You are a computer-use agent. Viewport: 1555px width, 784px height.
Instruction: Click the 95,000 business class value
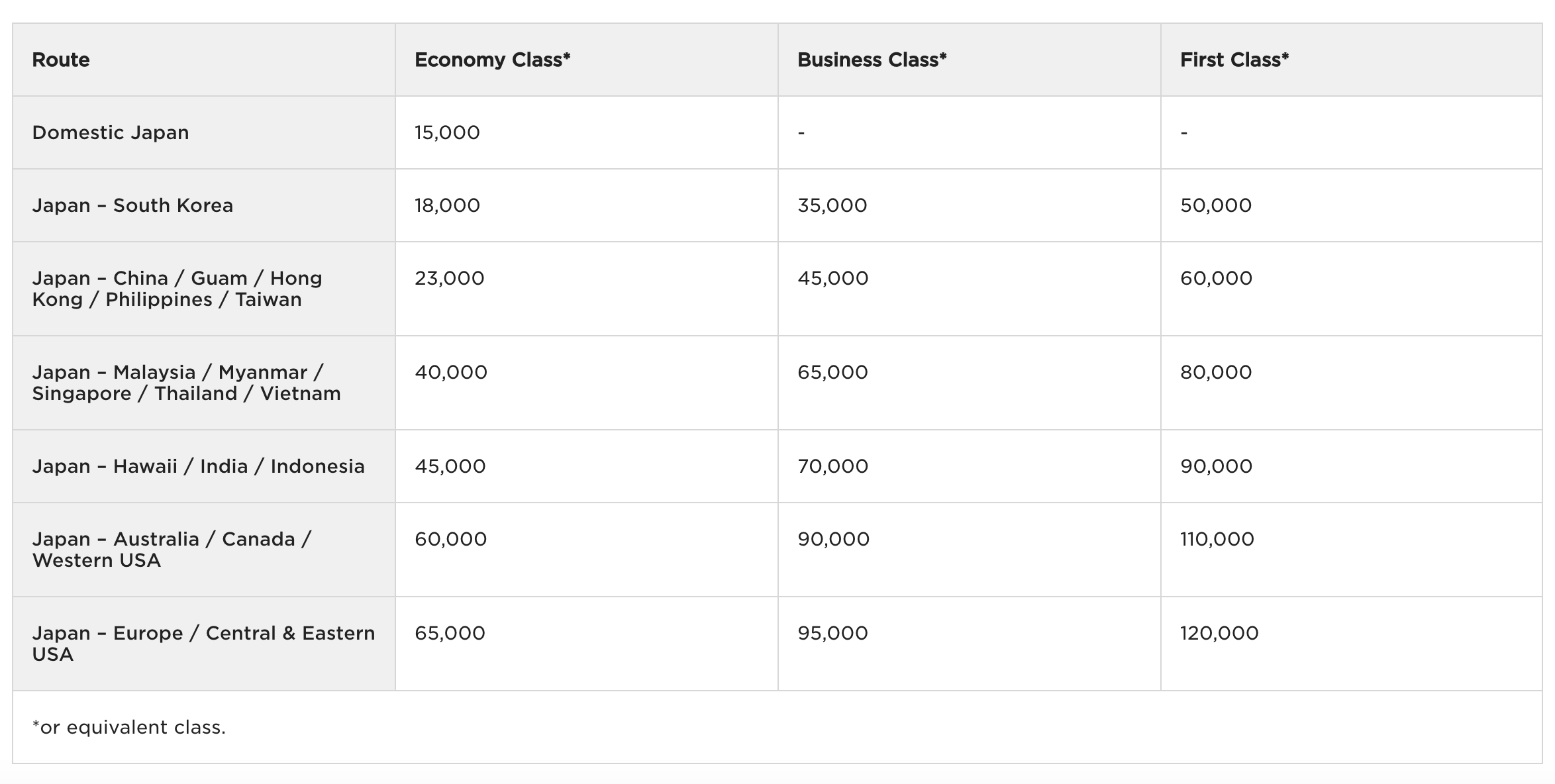pos(832,633)
